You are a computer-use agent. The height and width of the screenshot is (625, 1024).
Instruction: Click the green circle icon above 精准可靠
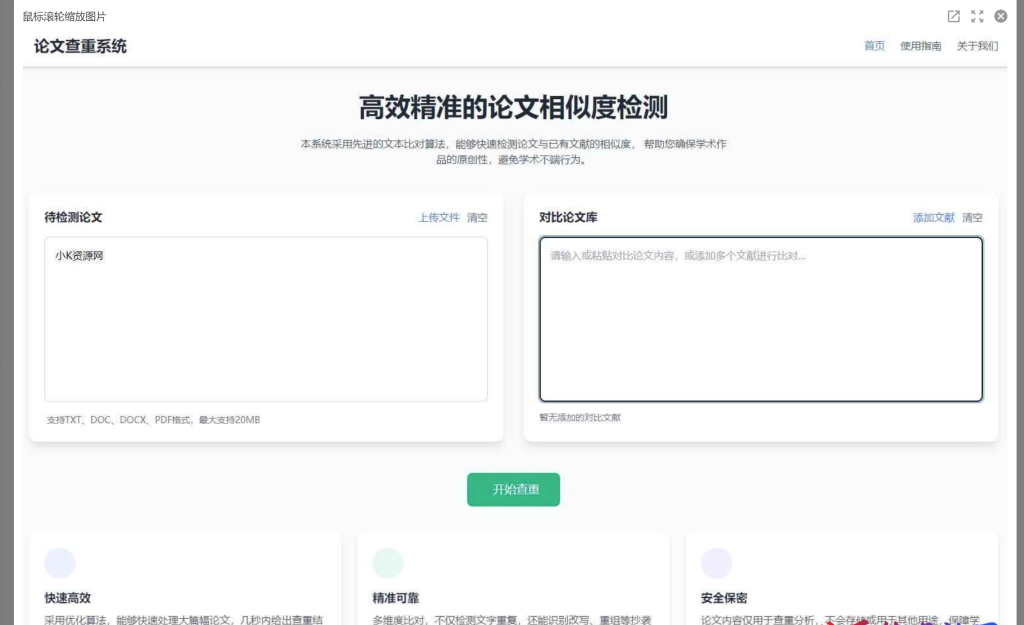[x=389, y=565]
